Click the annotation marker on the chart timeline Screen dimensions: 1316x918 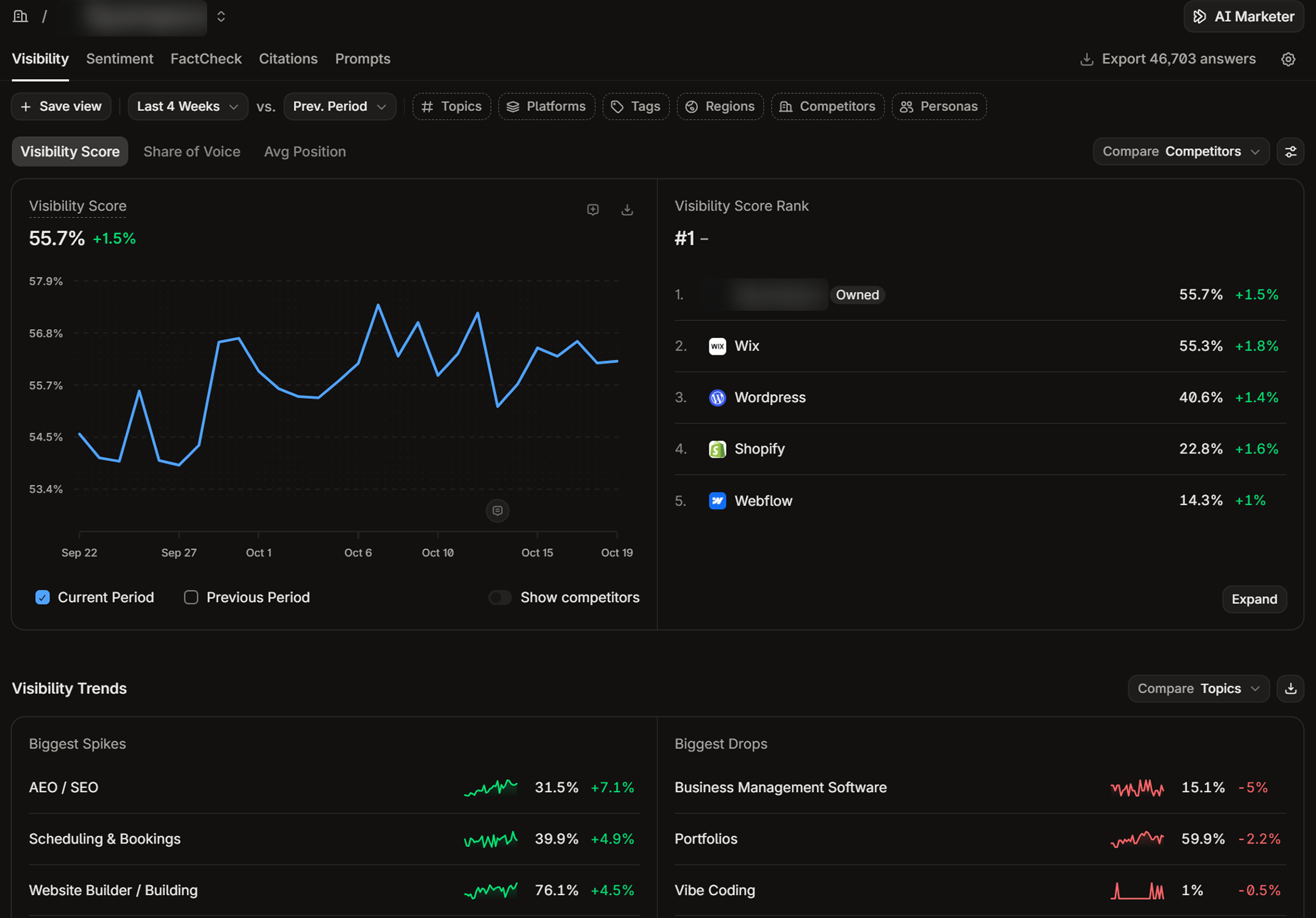(498, 510)
